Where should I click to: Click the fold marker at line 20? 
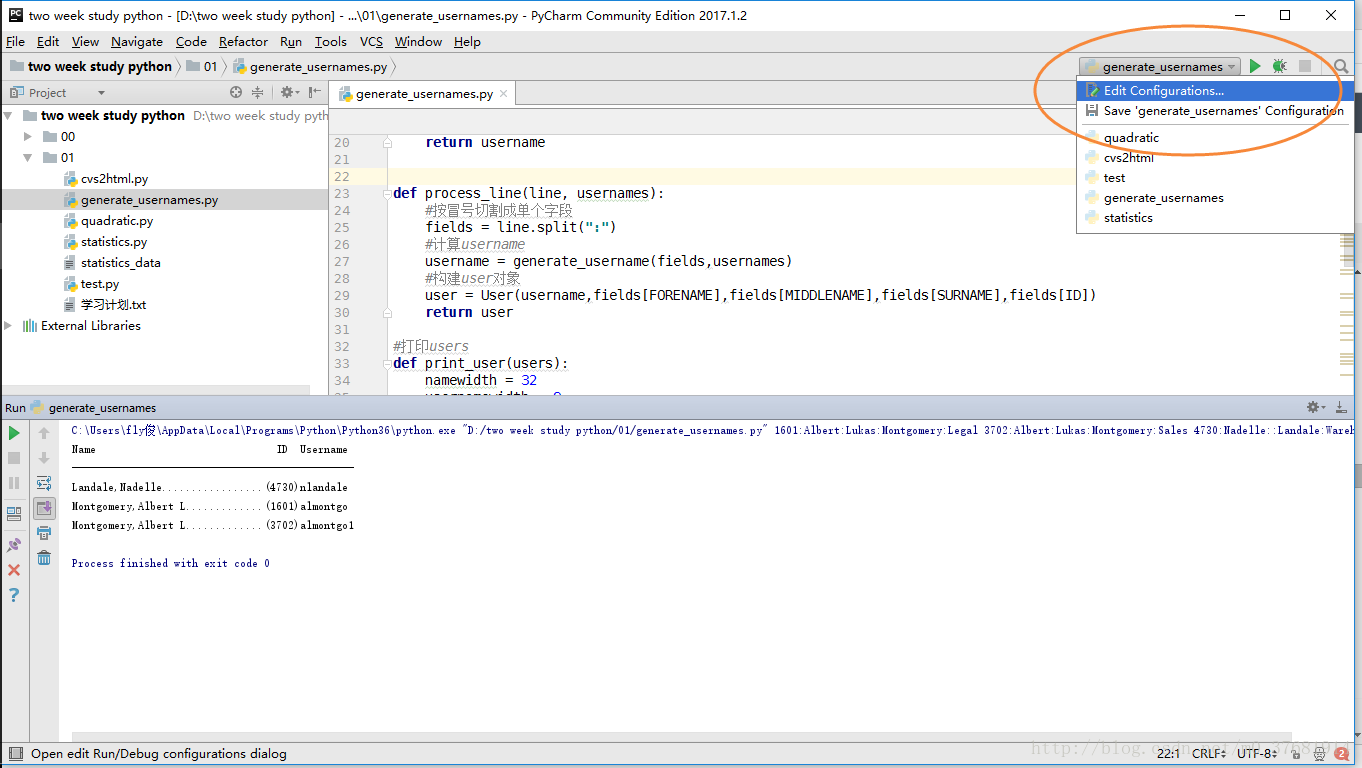pos(387,142)
